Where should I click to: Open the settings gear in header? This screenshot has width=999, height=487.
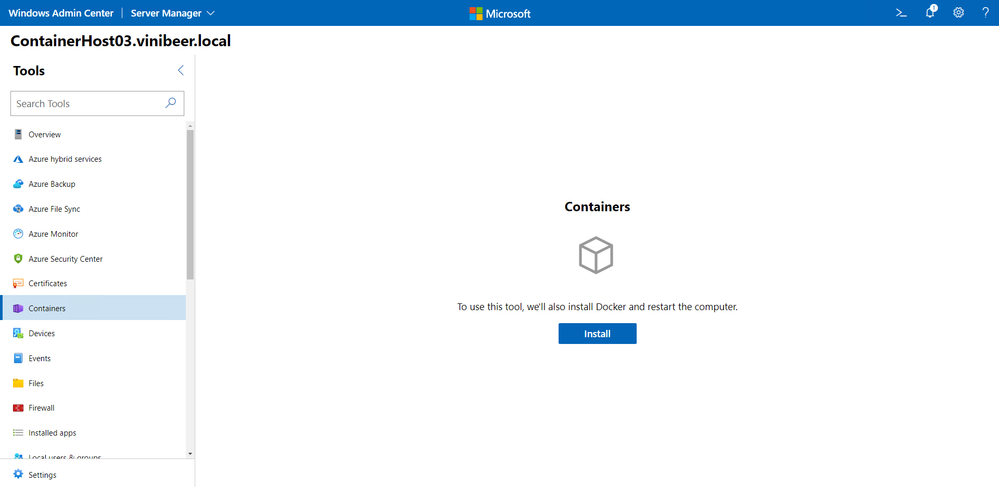(958, 13)
